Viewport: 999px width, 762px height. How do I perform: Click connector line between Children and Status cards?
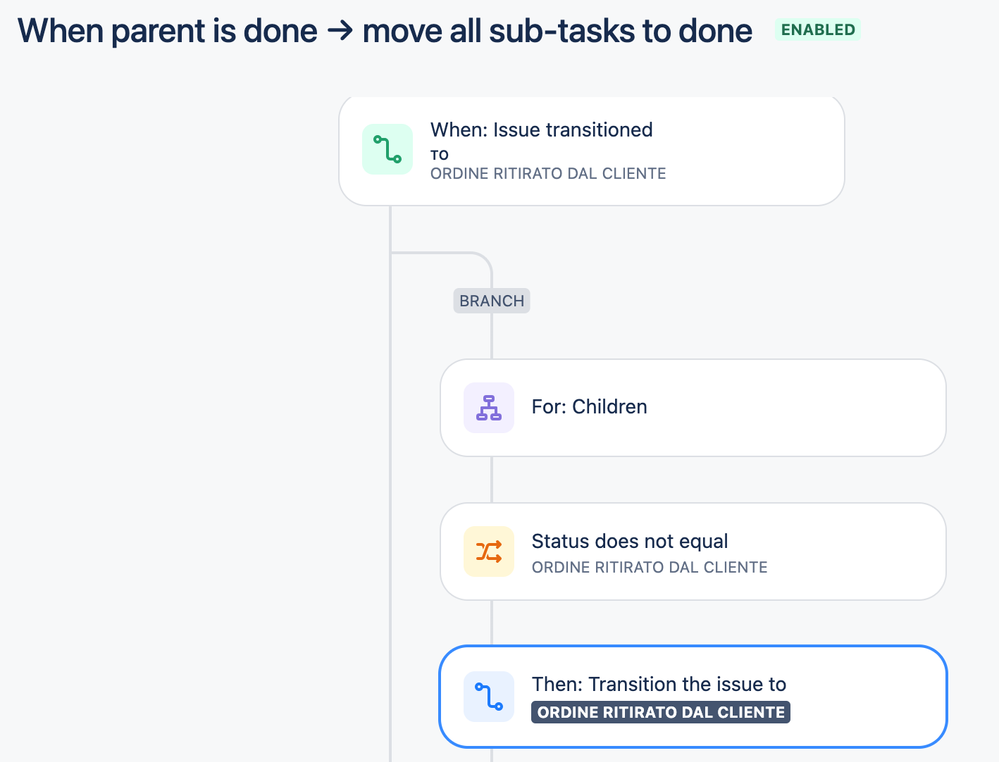pyautogui.click(x=492, y=480)
